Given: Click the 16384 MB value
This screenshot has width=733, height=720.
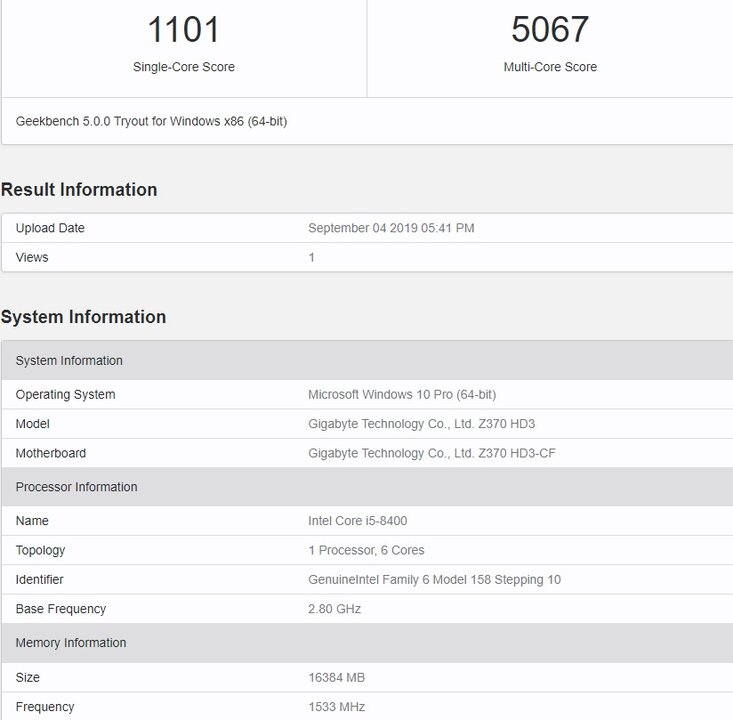Looking at the screenshot, I should tap(337, 677).
